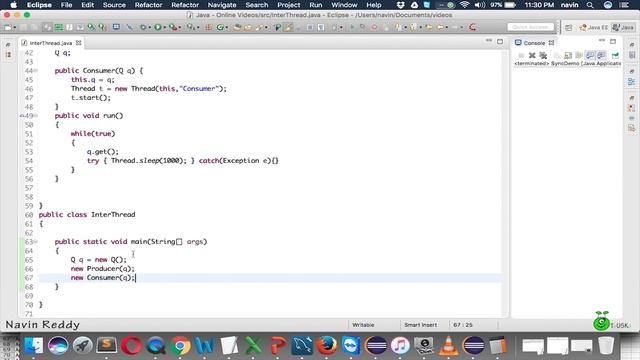The height and width of the screenshot is (360, 640).
Task: Toggle Mark Occurrences in main toolbar
Action: pos(289,27)
